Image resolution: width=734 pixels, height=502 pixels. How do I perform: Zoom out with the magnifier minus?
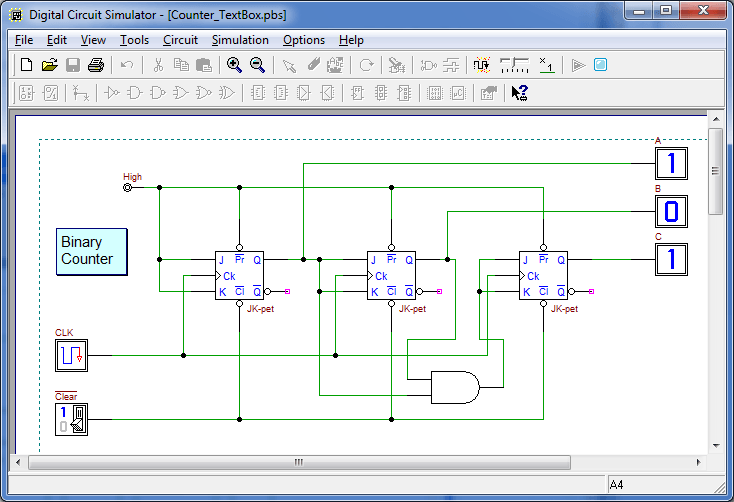click(x=257, y=65)
